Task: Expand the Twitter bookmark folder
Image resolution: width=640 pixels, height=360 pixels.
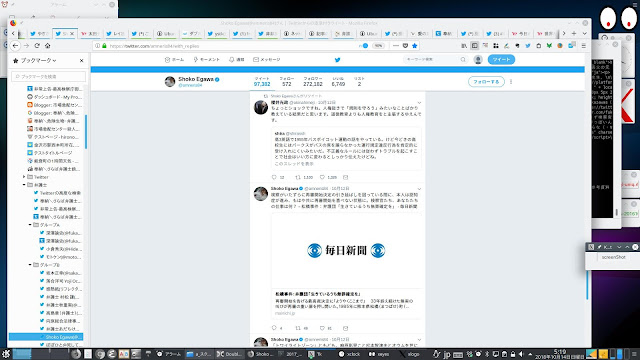Action: pyautogui.click(x=24, y=177)
